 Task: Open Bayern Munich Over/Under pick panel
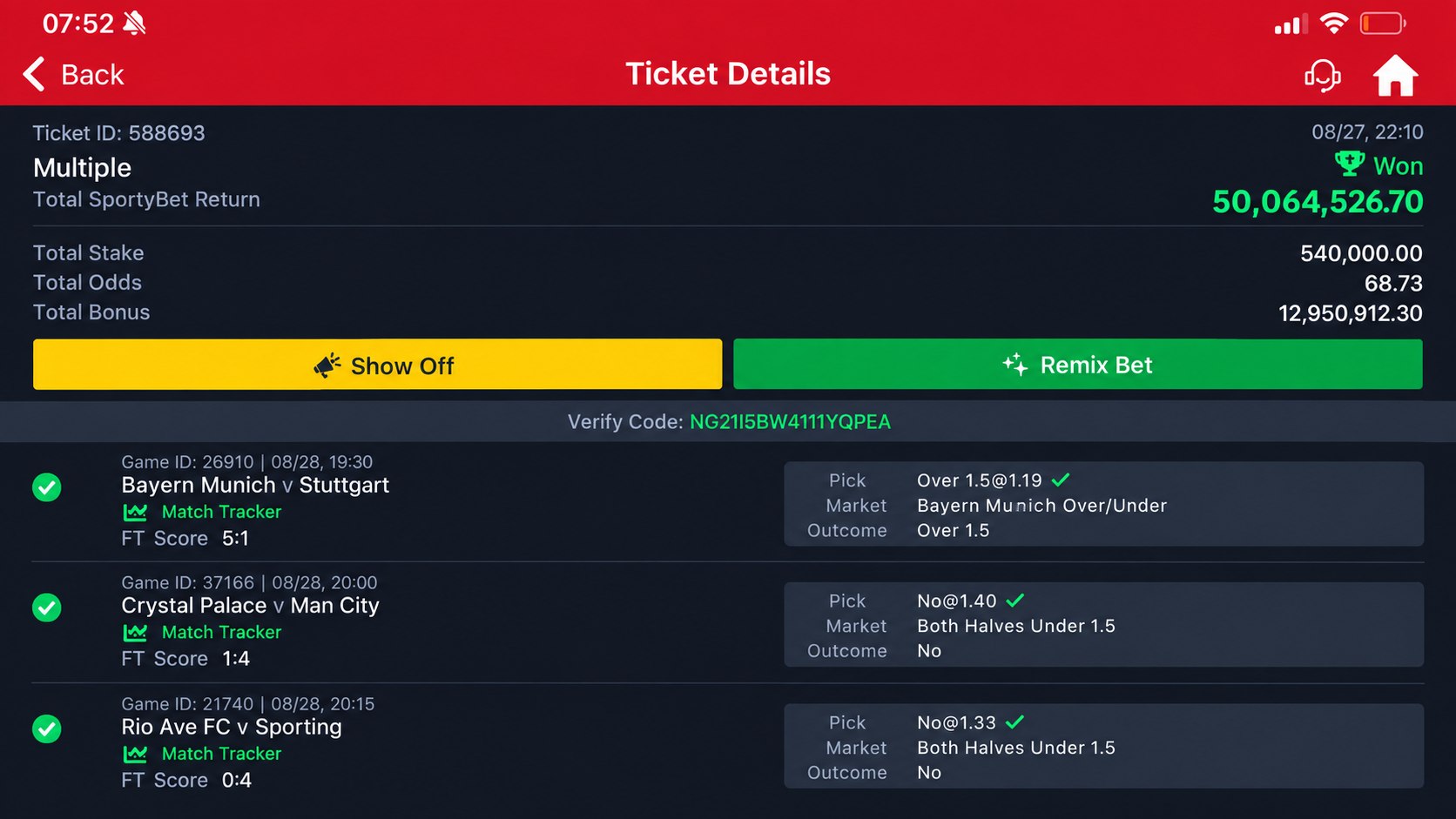[x=1103, y=504]
